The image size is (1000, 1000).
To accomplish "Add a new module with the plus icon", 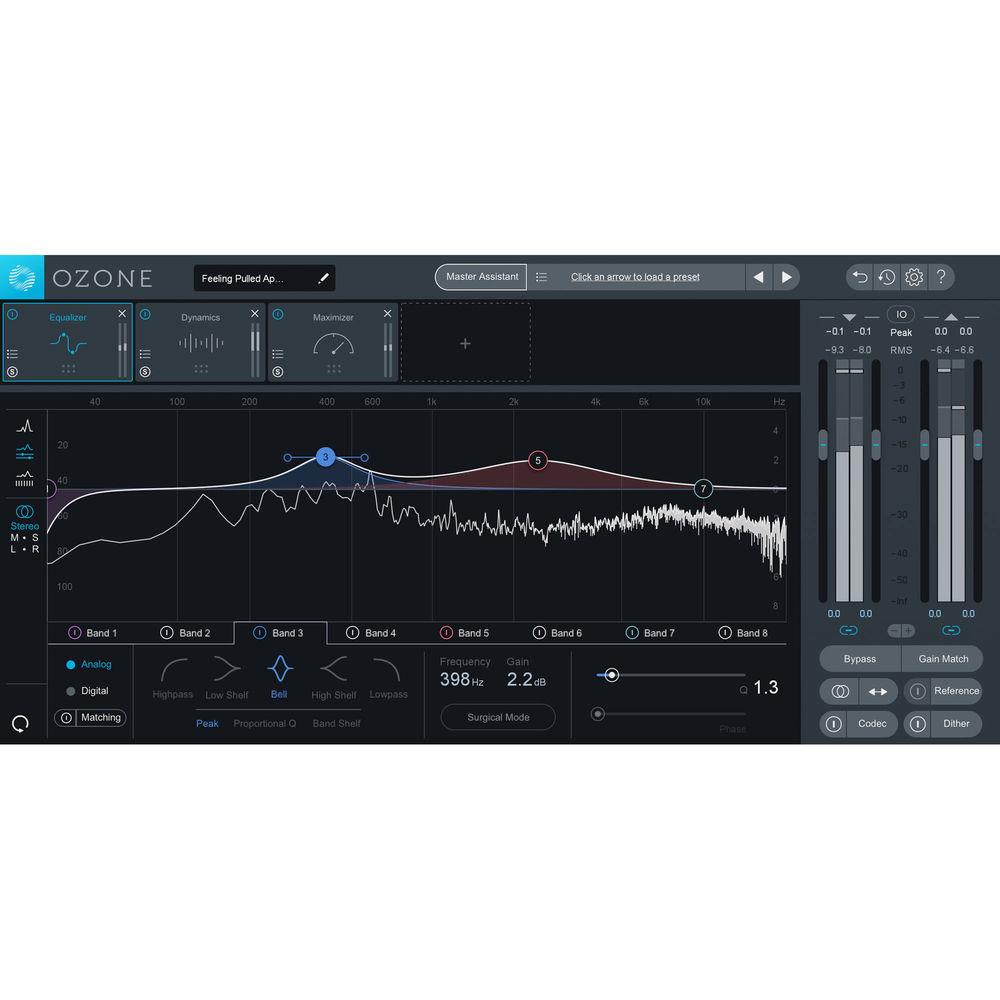I will 465,342.
